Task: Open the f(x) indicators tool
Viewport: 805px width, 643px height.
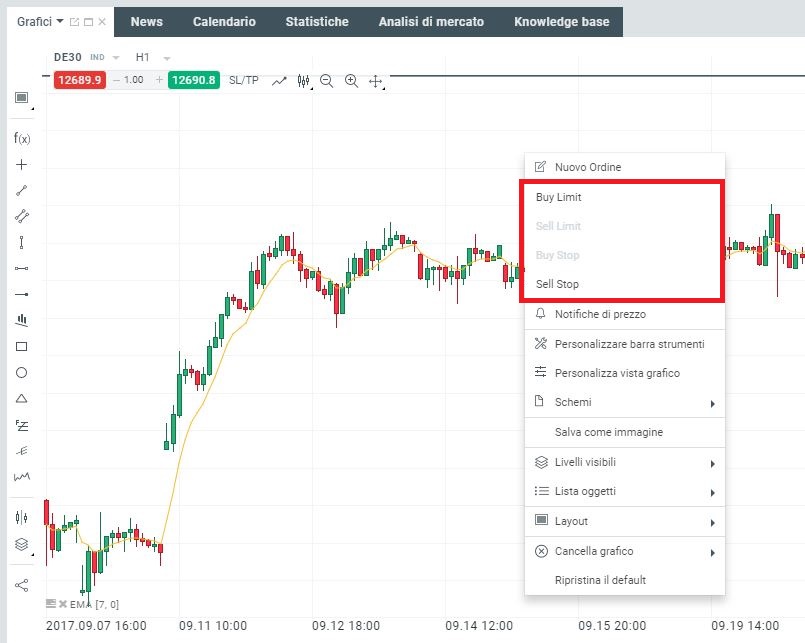Action: click(21, 138)
